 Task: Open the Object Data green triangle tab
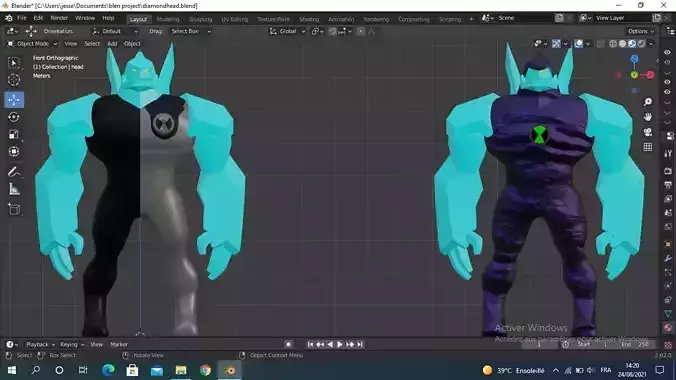668,314
